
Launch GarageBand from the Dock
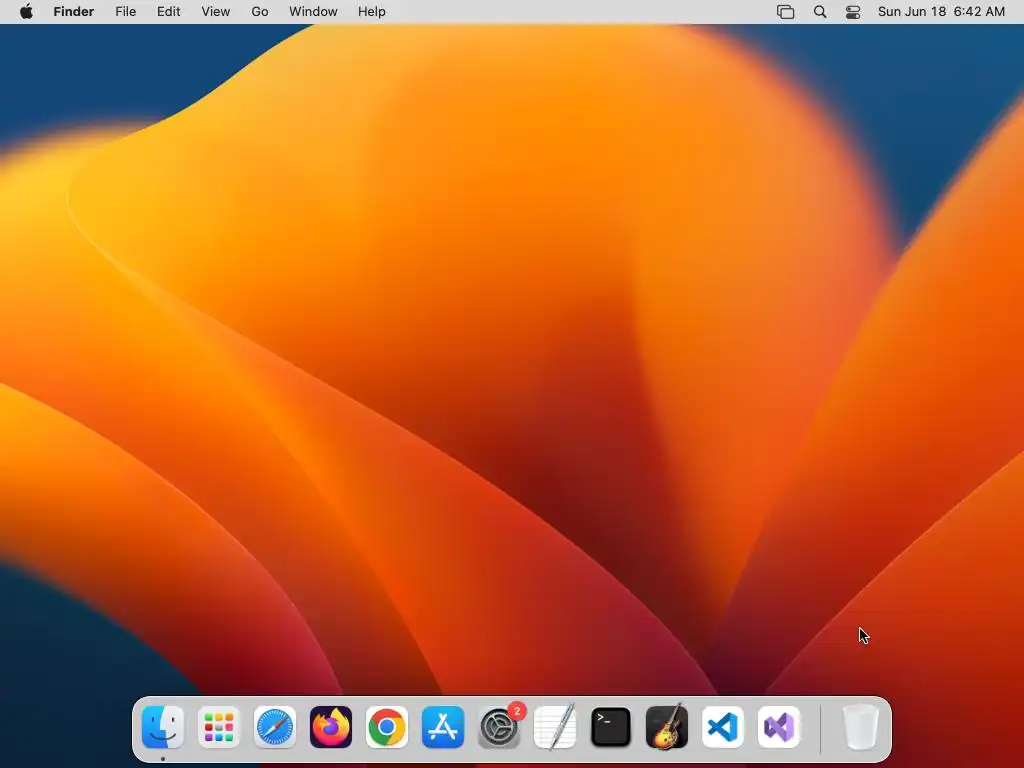click(x=667, y=727)
